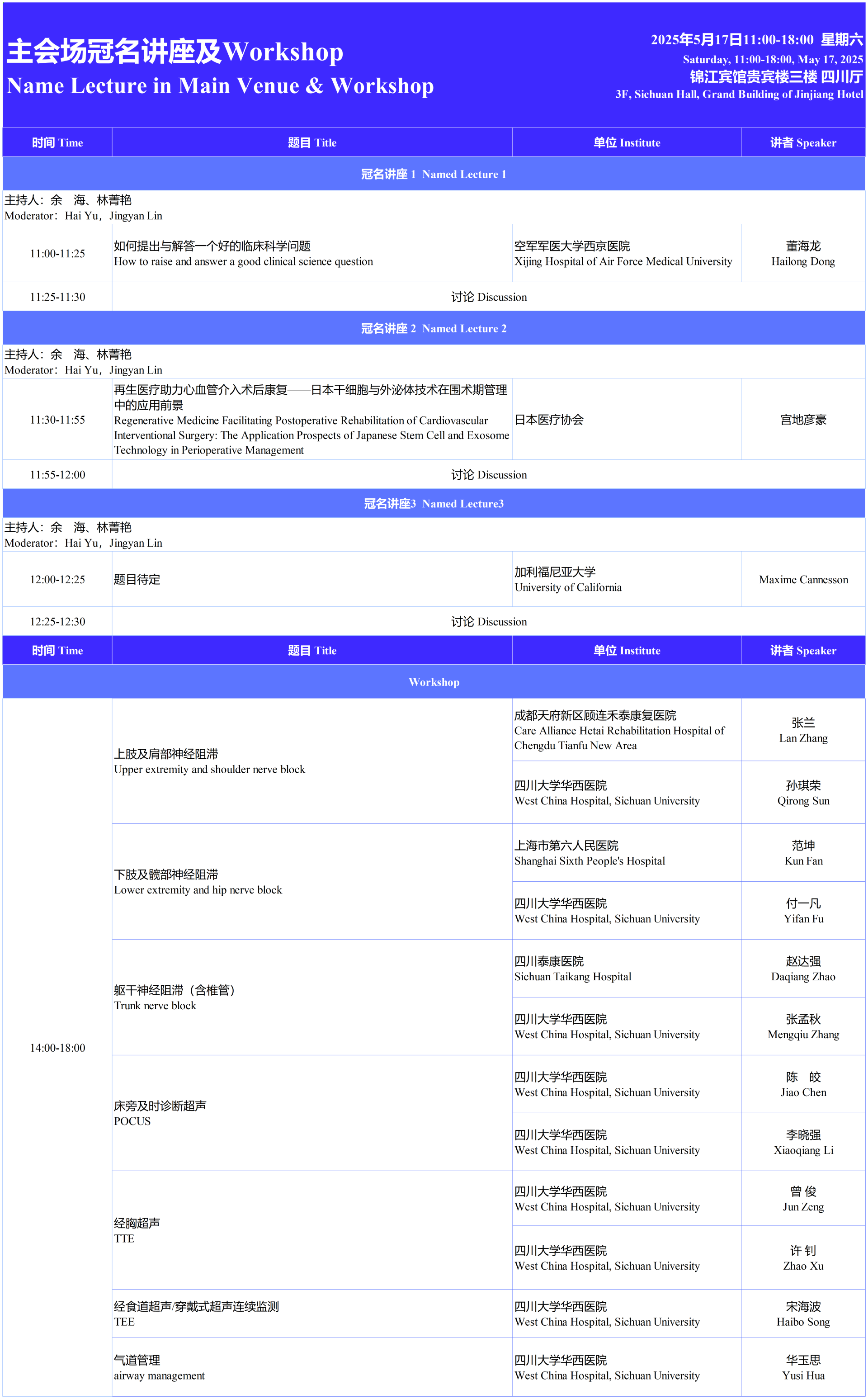Select speaker 'Zhao Xu'
The height and width of the screenshot is (1399, 868).
803,1266
